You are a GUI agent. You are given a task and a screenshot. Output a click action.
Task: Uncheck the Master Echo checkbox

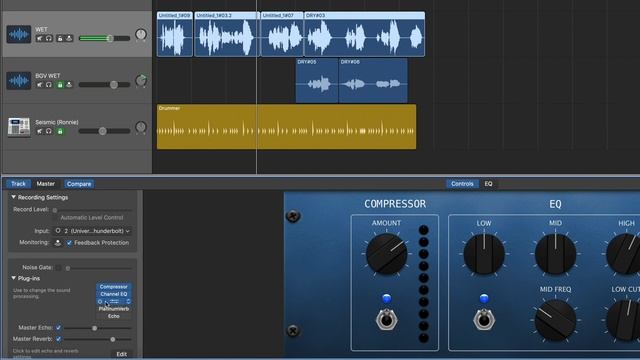pyautogui.click(x=59, y=328)
